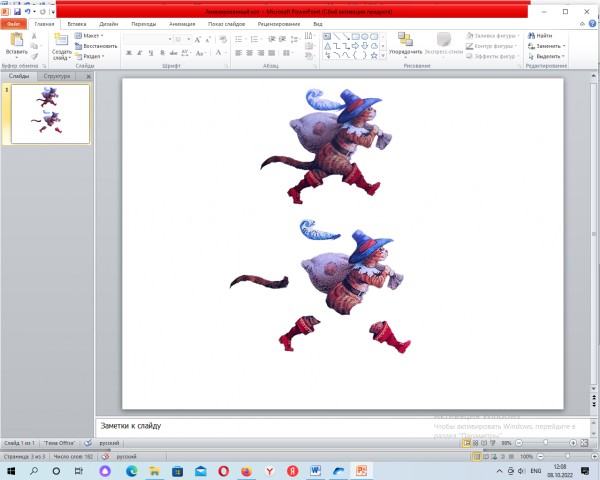Zoom in with PowerPoint plus button

click(x=573, y=443)
